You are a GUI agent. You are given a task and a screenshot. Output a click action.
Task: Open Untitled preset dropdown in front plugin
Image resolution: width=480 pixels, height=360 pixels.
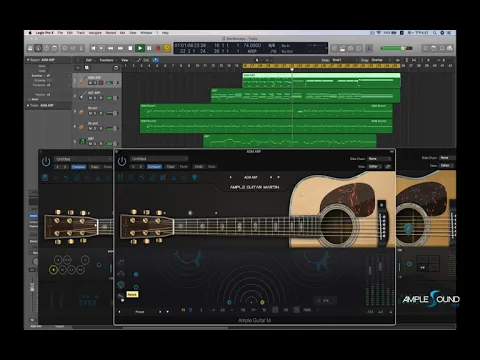159,159
